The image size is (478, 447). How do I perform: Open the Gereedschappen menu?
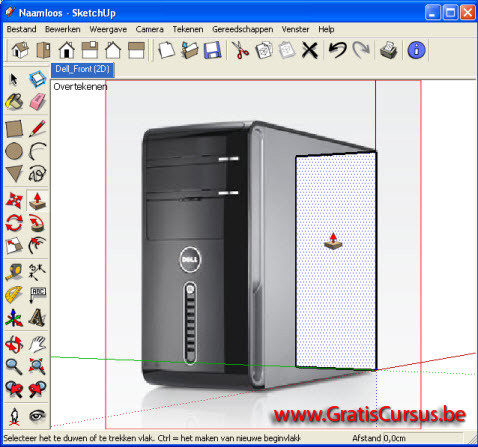(243, 29)
